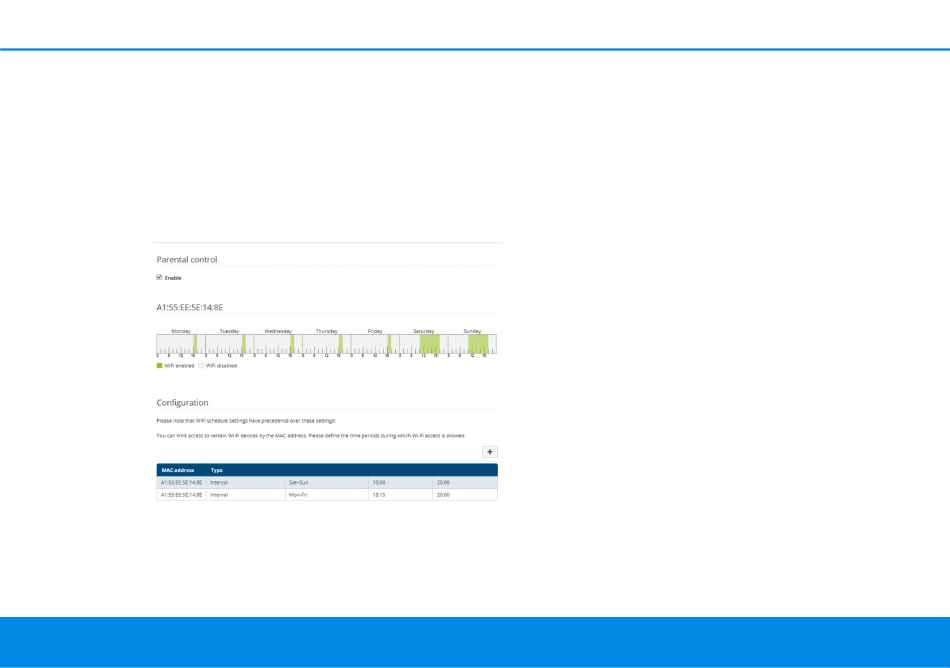Image resolution: width=950 pixels, height=668 pixels.
Task: Click MAC address in Sat-Sun row
Action: coord(182,483)
